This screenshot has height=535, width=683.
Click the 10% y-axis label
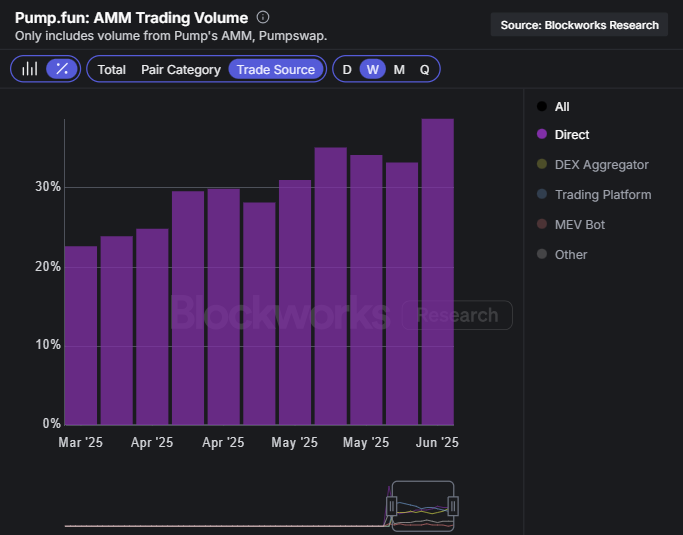(x=48, y=345)
